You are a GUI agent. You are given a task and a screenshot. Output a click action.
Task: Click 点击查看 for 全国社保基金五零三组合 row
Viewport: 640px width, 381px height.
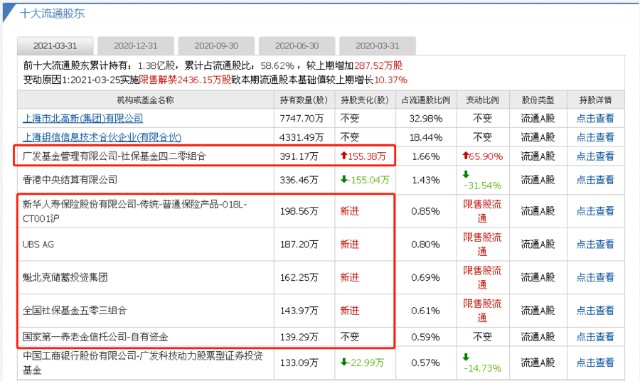pyautogui.click(x=595, y=311)
